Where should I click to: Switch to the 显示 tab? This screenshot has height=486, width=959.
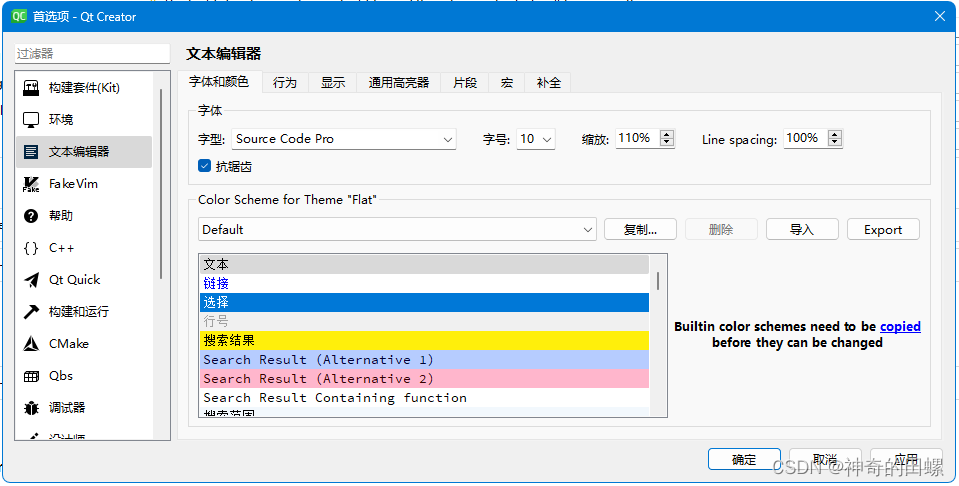pos(333,83)
